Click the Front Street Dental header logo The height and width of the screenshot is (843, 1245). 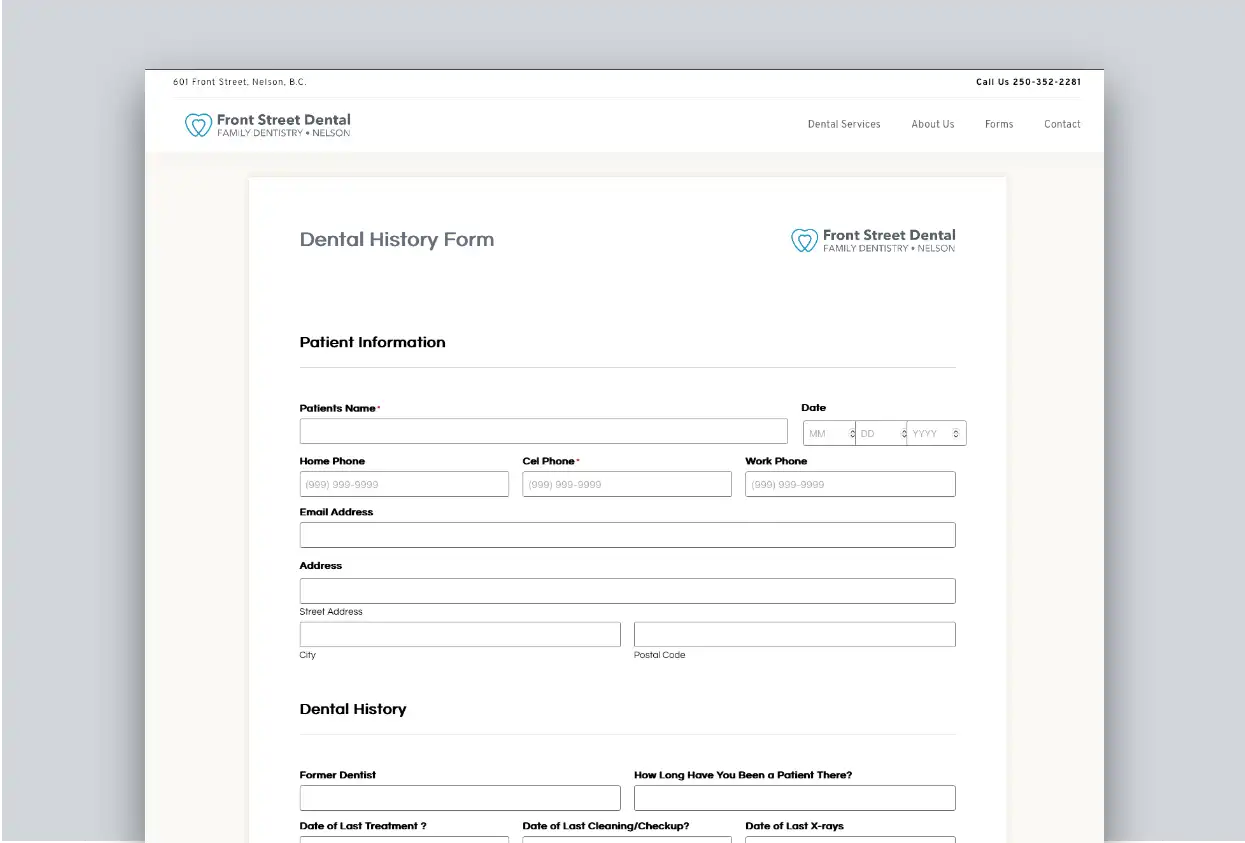tap(268, 125)
